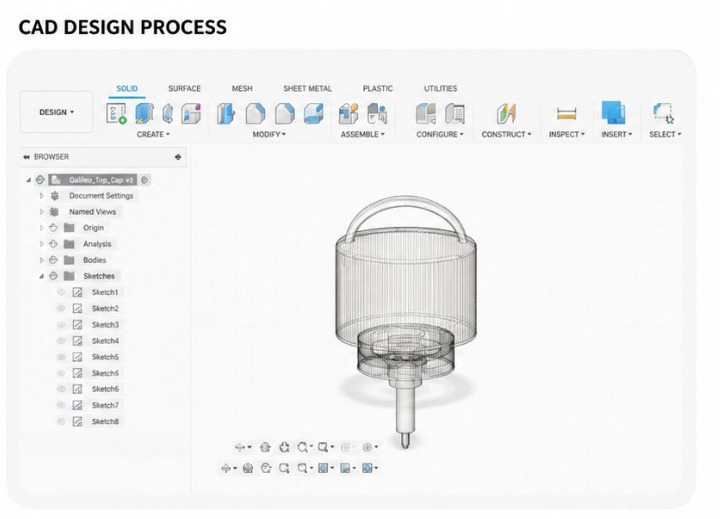
Task: Expand the Bodies folder node
Action: tap(41, 260)
